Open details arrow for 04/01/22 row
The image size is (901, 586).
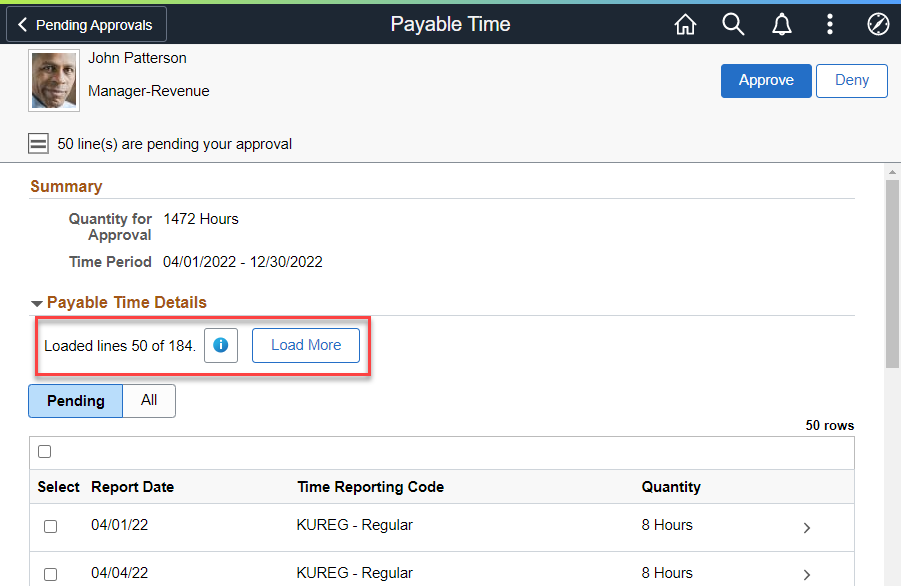click(x=807, y=528)
